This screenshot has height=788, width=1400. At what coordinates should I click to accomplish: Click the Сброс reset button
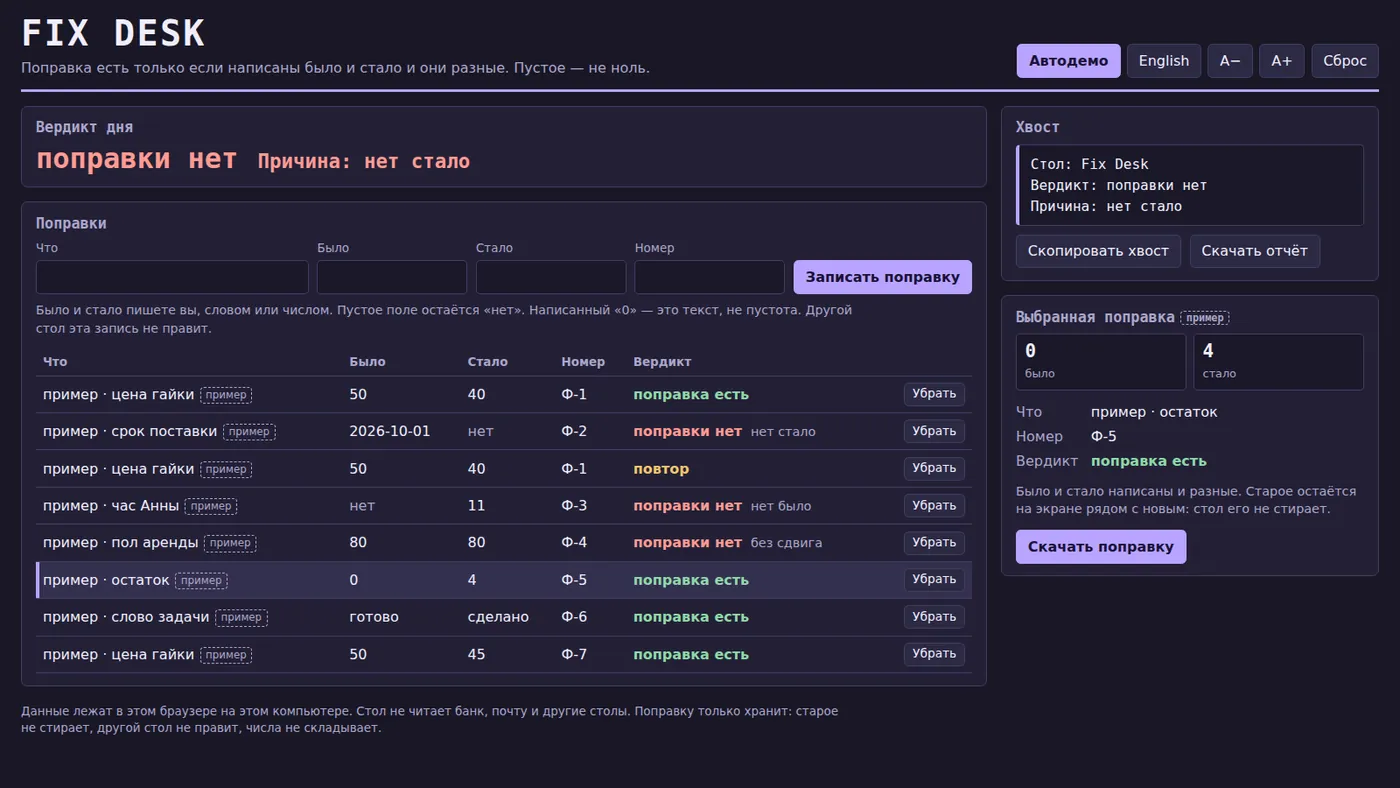[1345, 61]
